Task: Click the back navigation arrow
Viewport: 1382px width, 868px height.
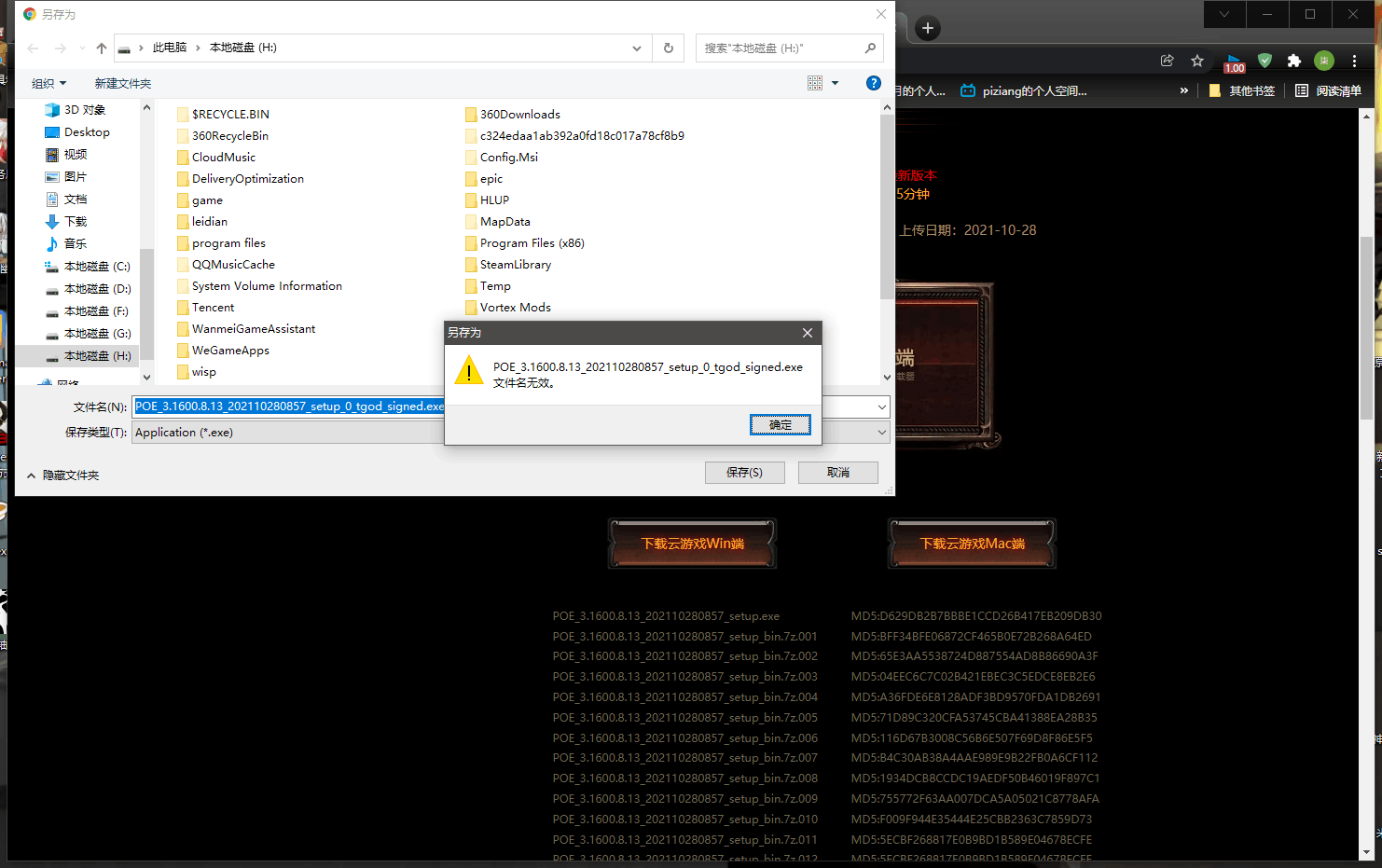Action: pyautogui.click(x=34, y=48)
